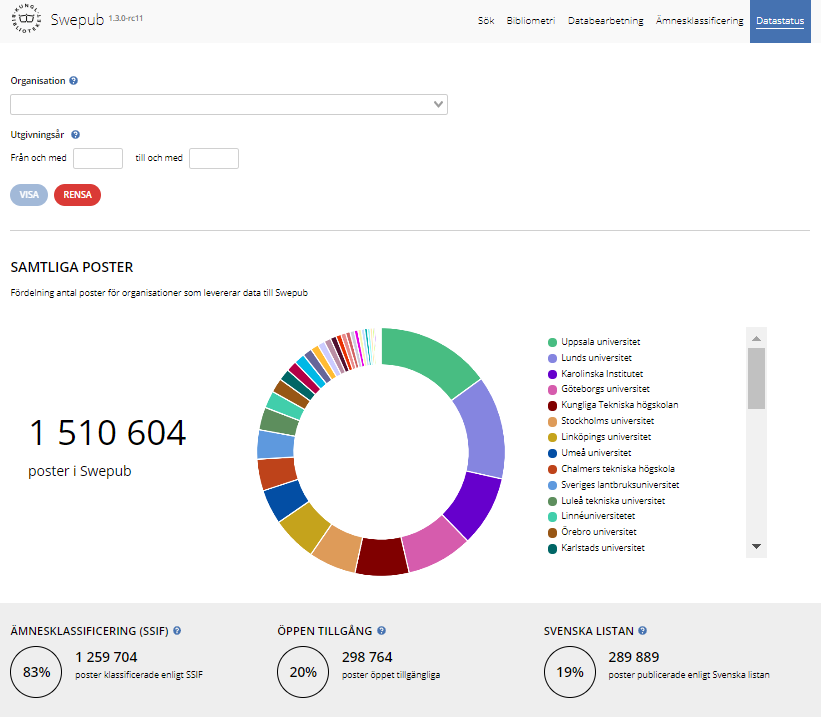Click the SAMTLIGA POSTER heading
This screenshot has height=719, width=821.
tap(72, 268)
